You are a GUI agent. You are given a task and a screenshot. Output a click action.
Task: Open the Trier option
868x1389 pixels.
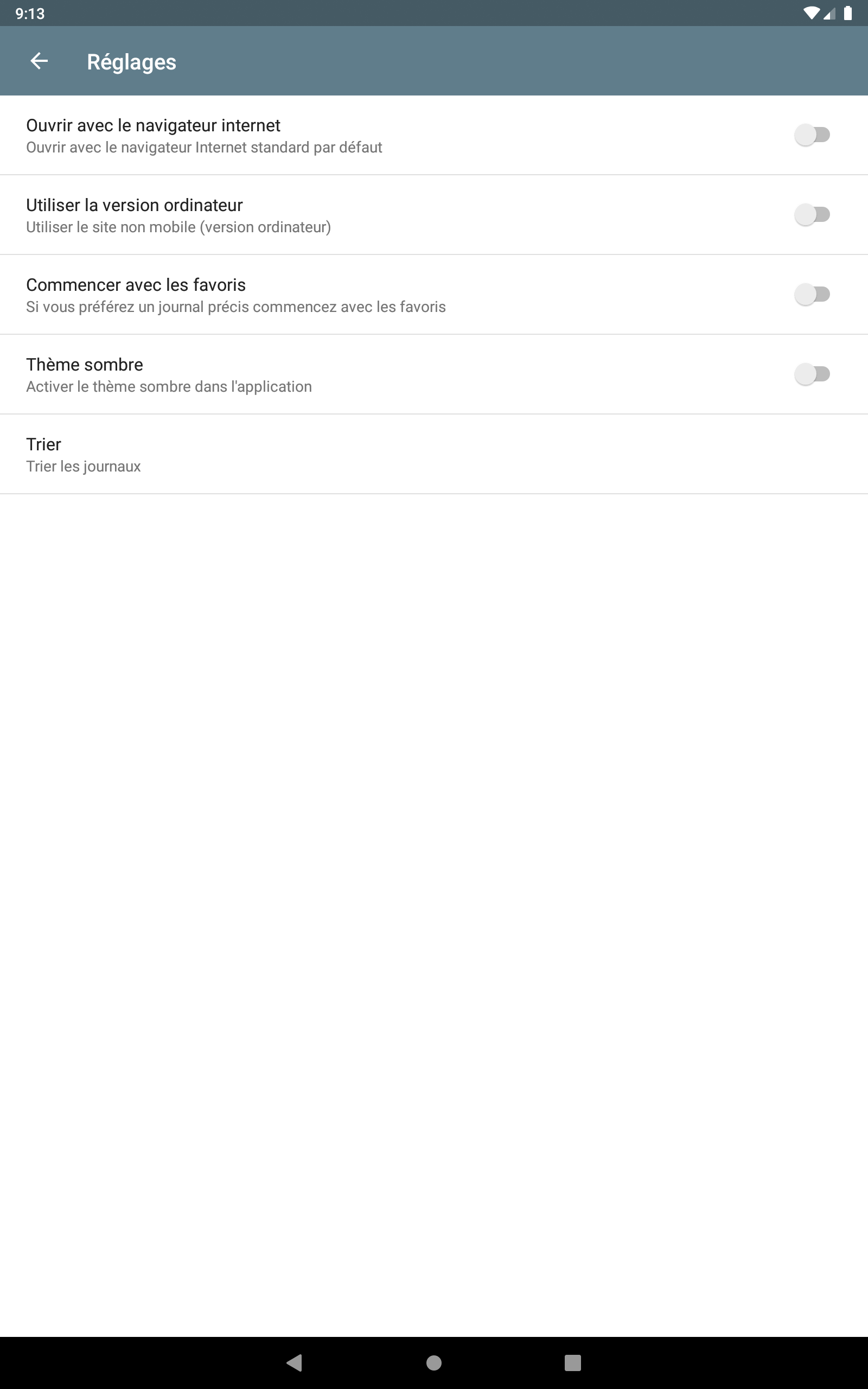coord(434,454)
